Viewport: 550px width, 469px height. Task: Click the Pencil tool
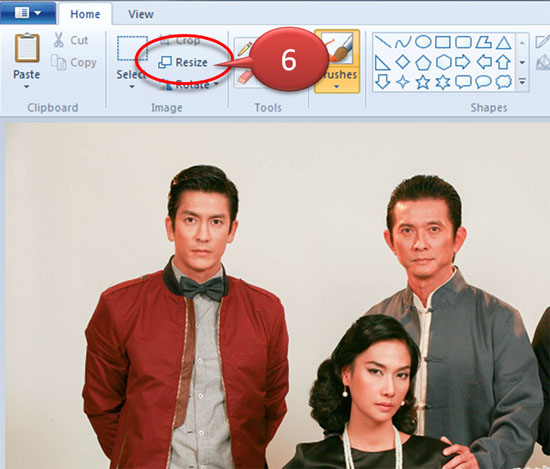point(244,49)
